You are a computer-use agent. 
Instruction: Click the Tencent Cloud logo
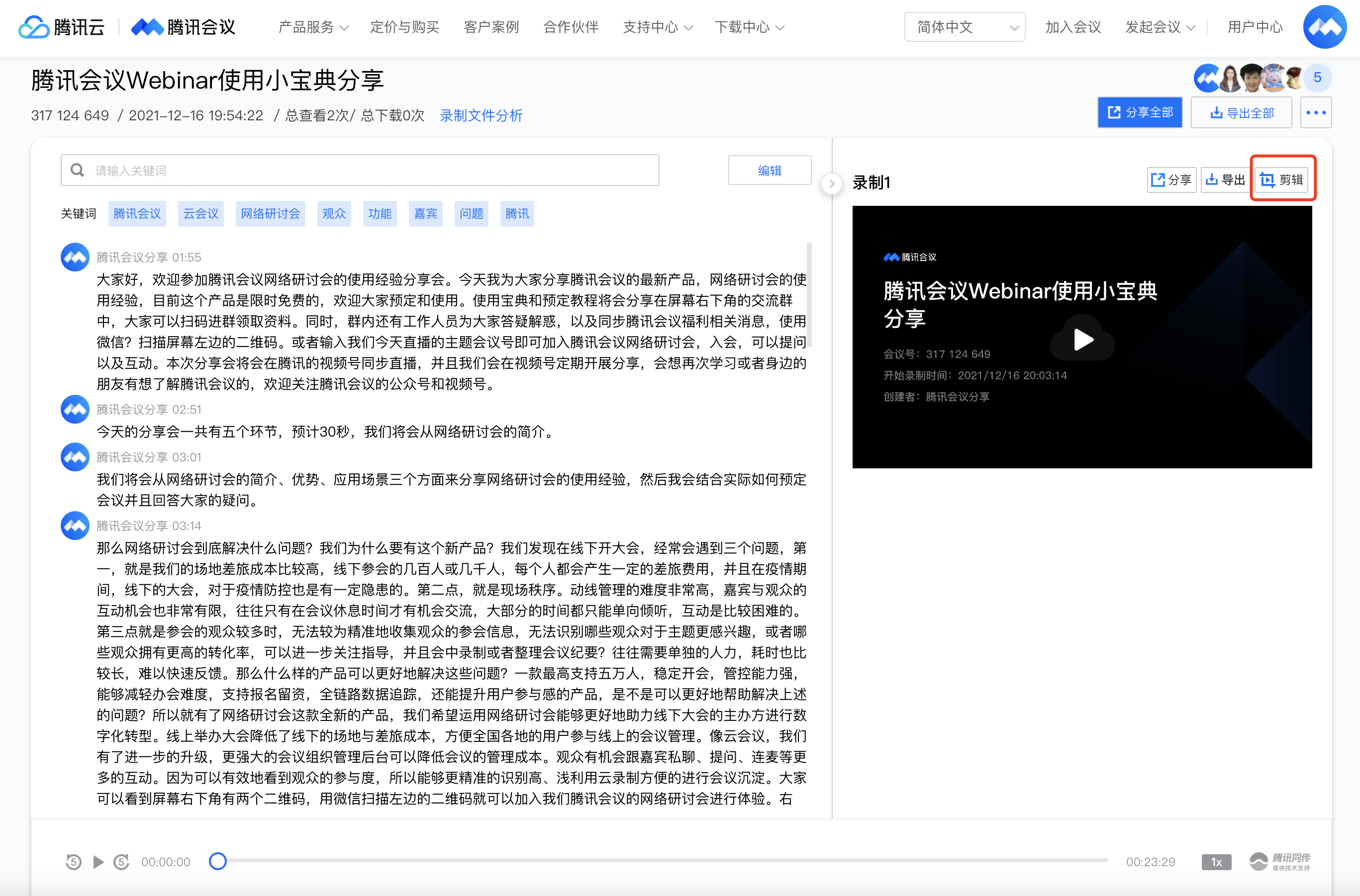click(61, 27)
